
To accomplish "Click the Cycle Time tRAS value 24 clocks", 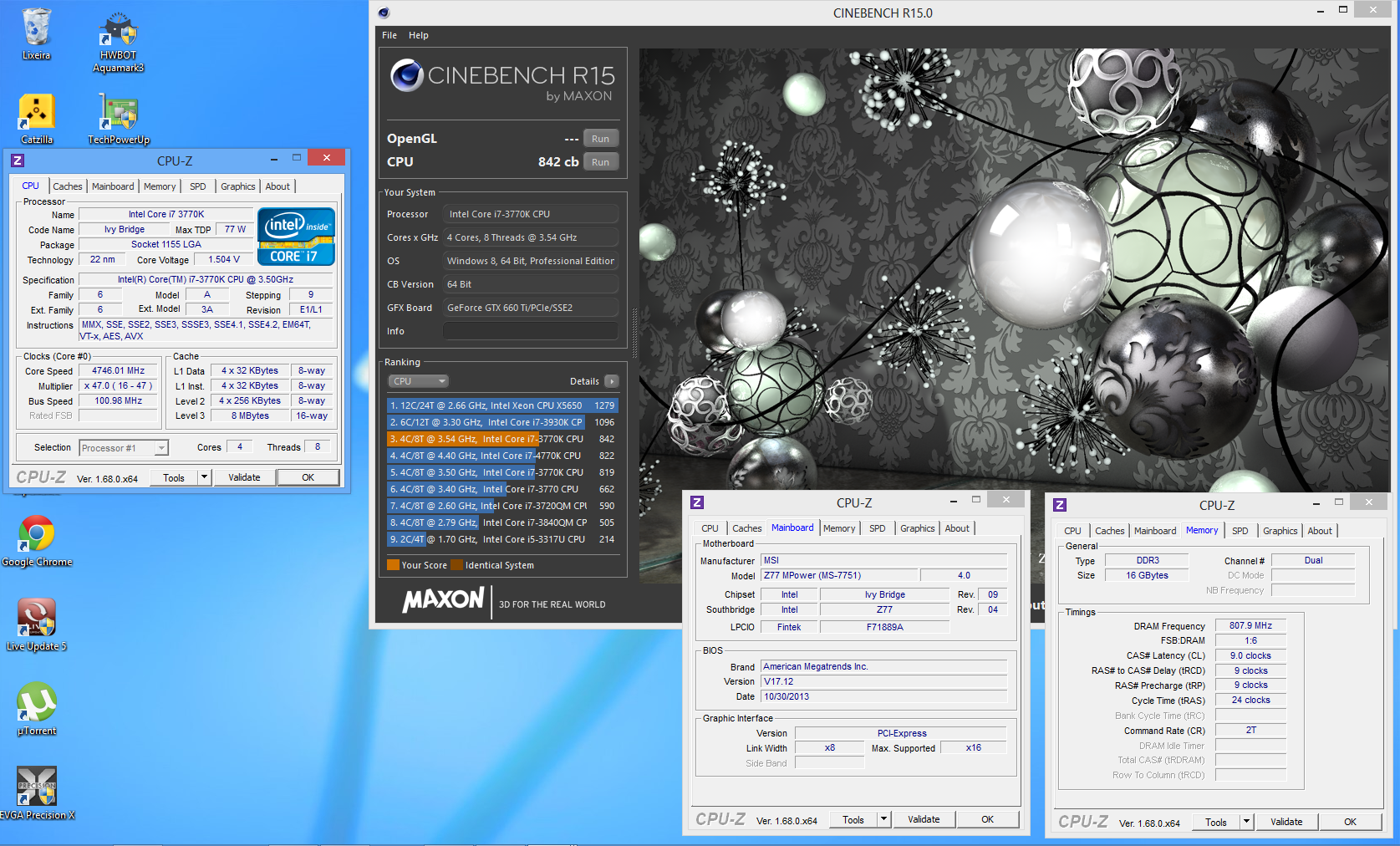I will point(1250,700).
